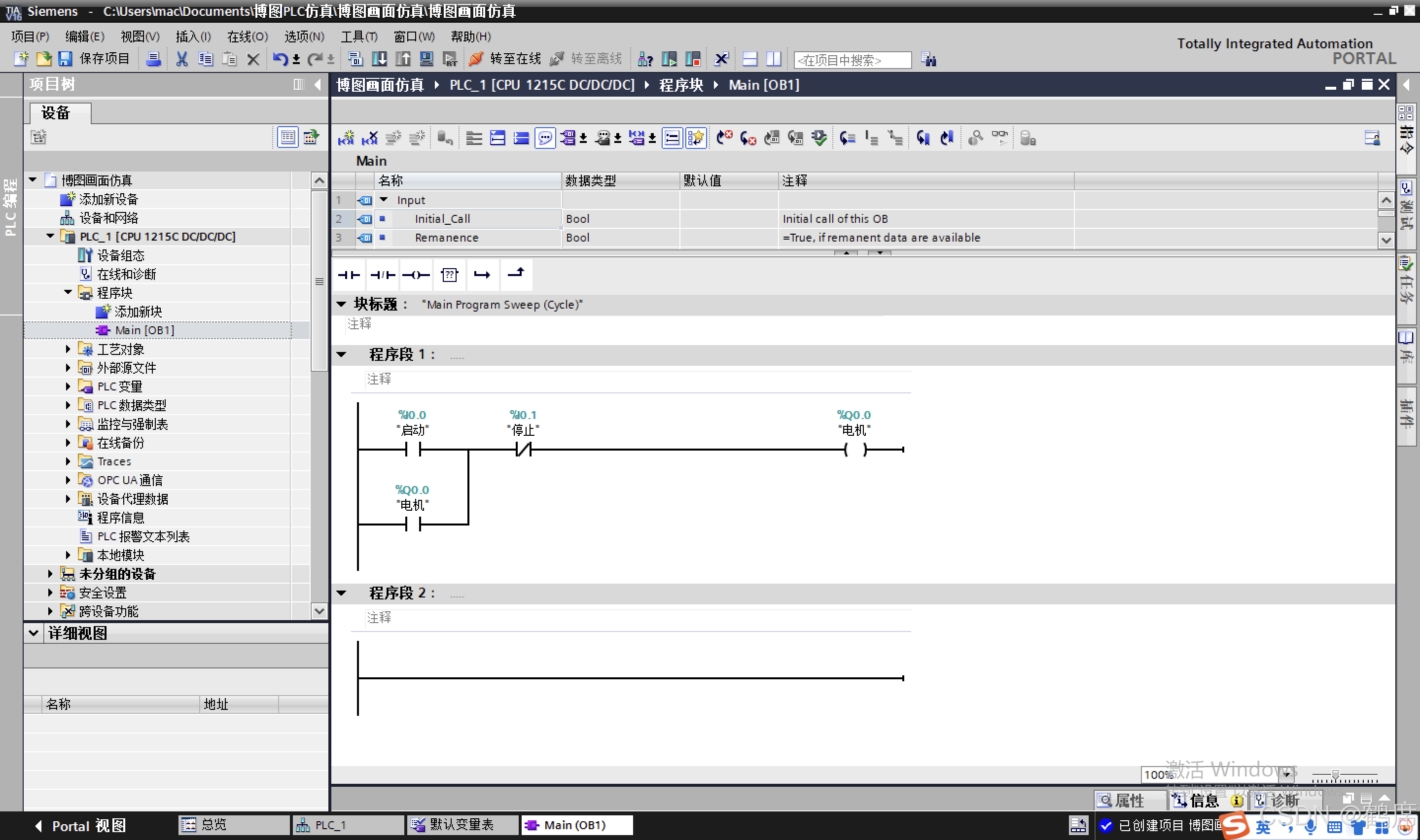Click the go online plug icon
Screen dimensions: 1420x840
click(x=477, y=59)
